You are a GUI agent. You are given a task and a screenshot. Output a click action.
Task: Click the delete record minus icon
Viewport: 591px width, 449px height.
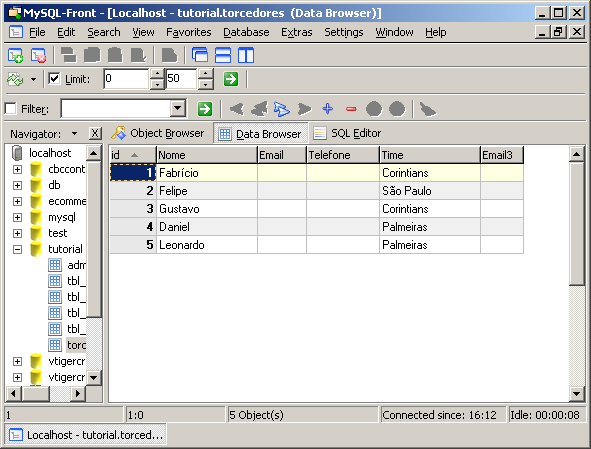(351, 109)
